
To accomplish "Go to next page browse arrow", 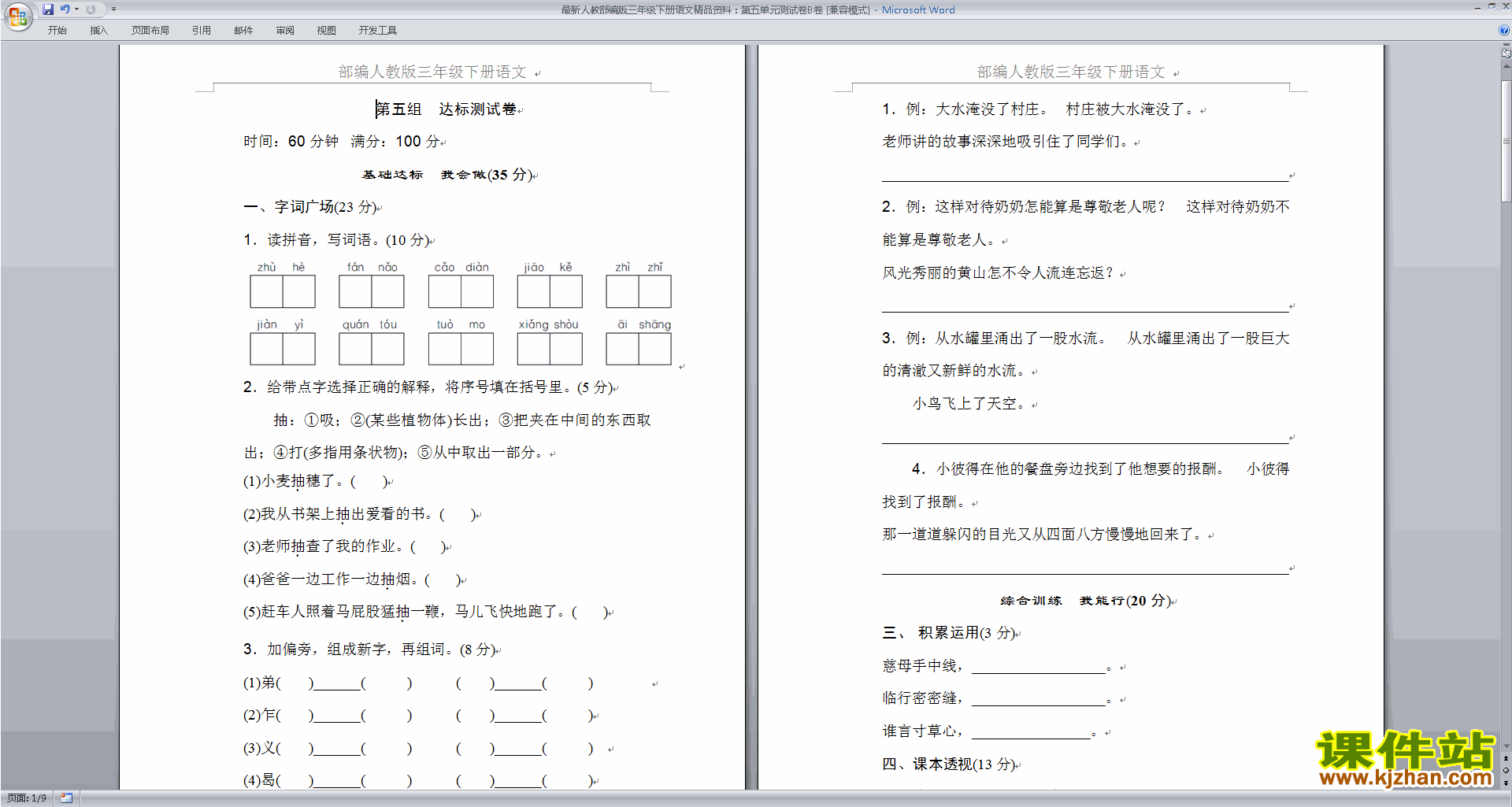I will 1506,783.
